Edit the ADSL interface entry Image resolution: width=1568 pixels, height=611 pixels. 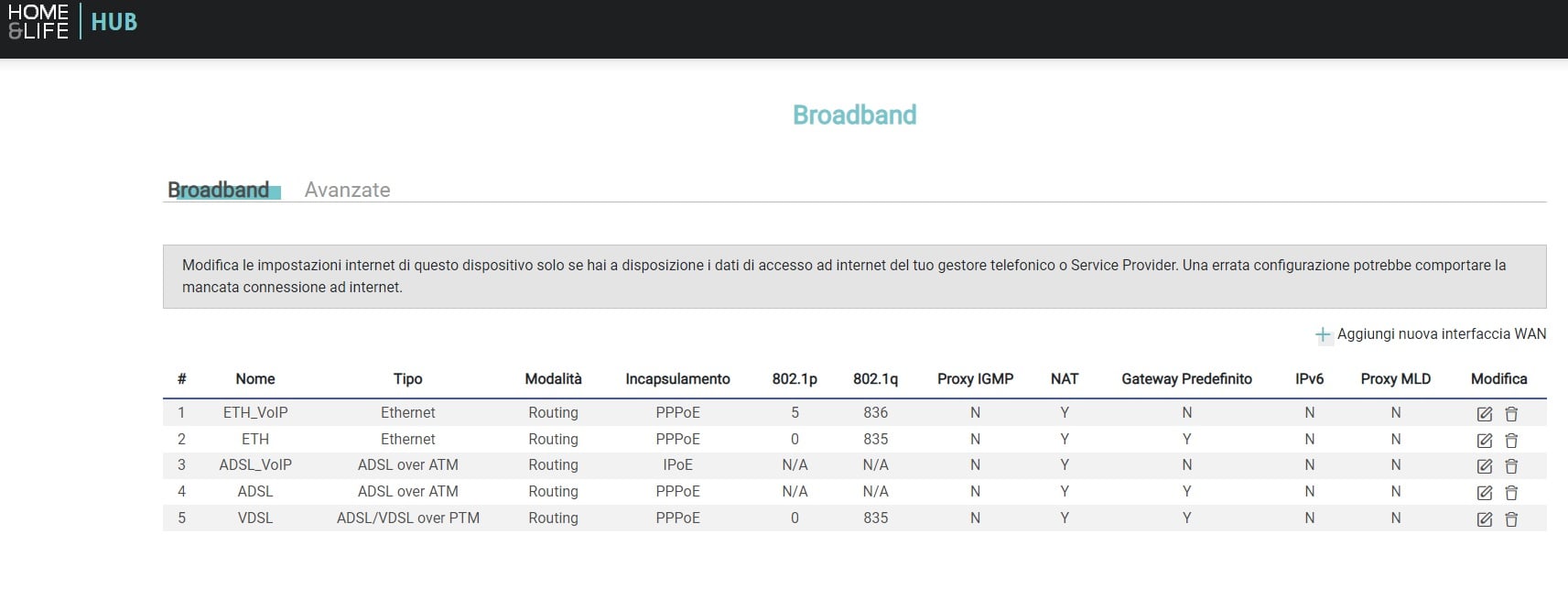click(1484, 493)
